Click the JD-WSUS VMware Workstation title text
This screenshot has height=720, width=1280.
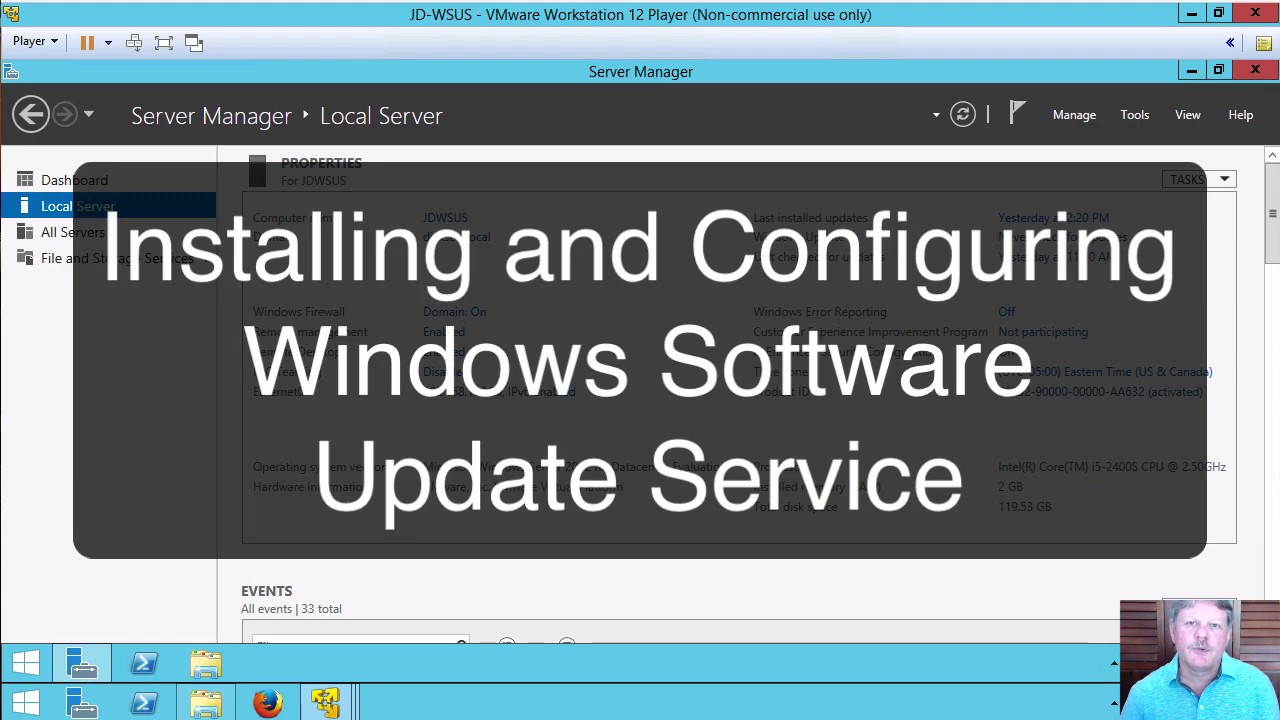point(640,14)
